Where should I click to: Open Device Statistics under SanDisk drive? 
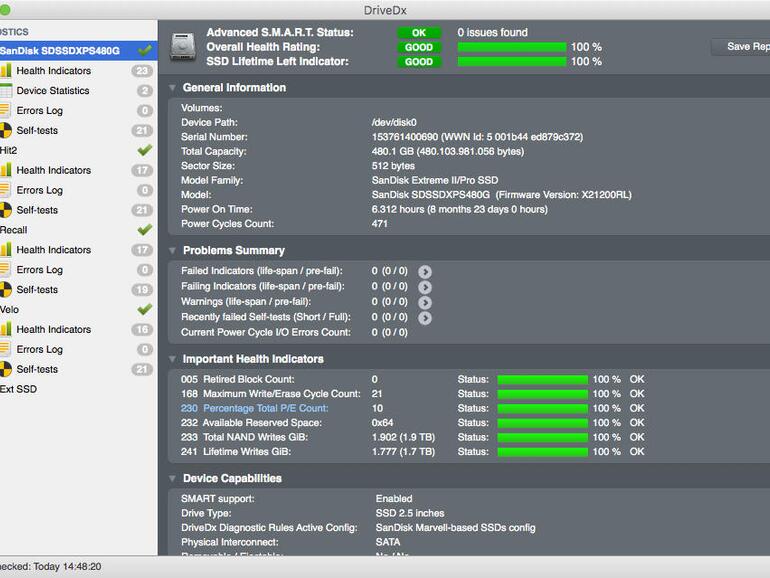79,91
